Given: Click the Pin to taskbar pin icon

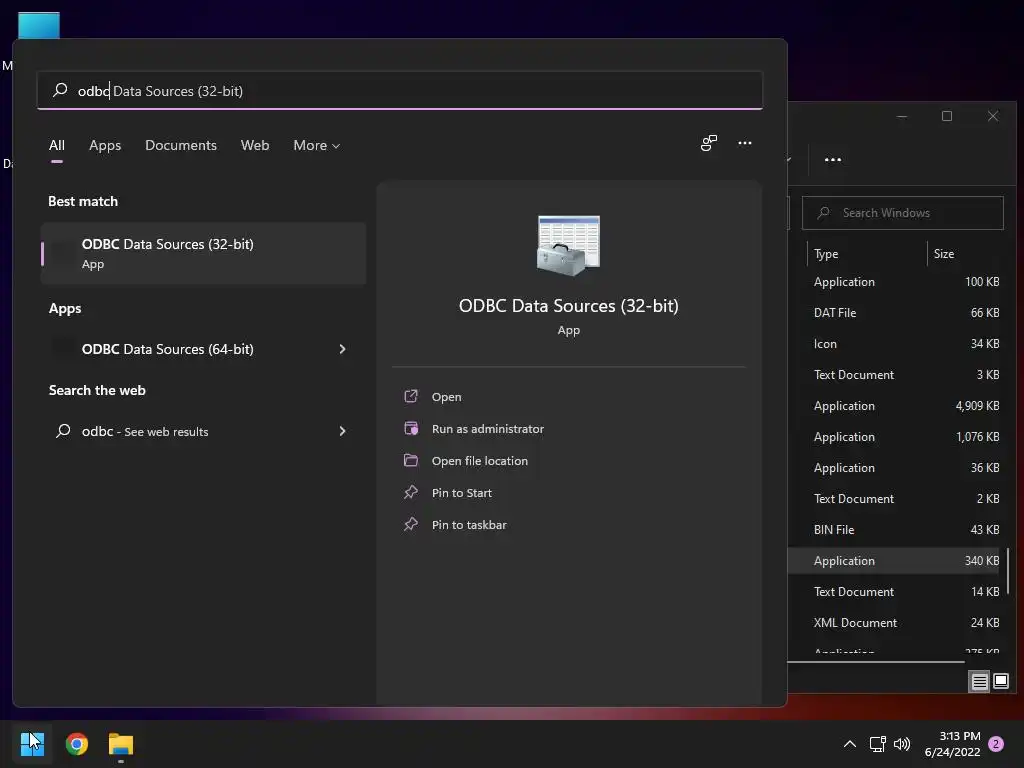Looking at the screenshot, I should point(411,524).
